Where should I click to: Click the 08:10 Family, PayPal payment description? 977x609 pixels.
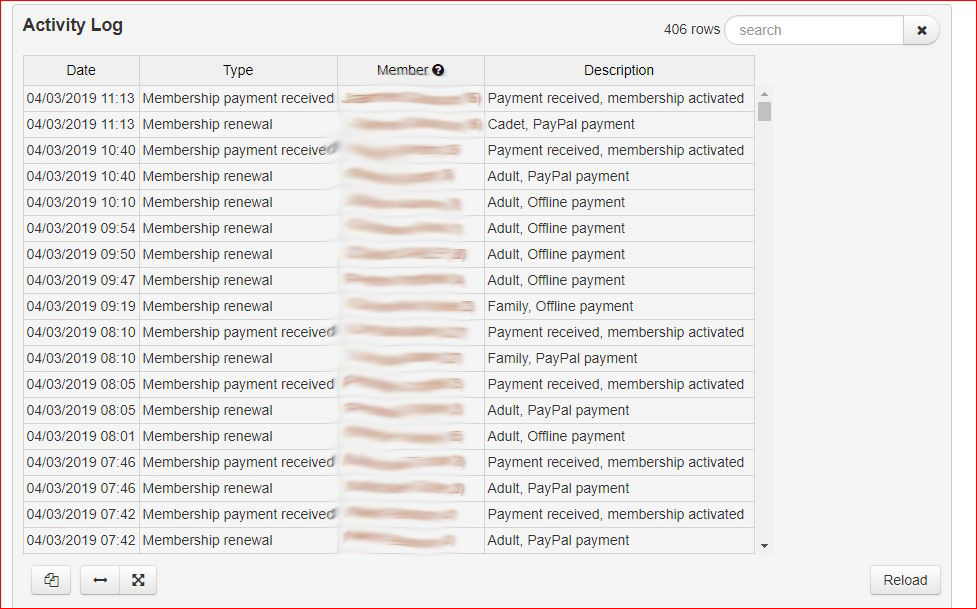[x=562, y=358]
